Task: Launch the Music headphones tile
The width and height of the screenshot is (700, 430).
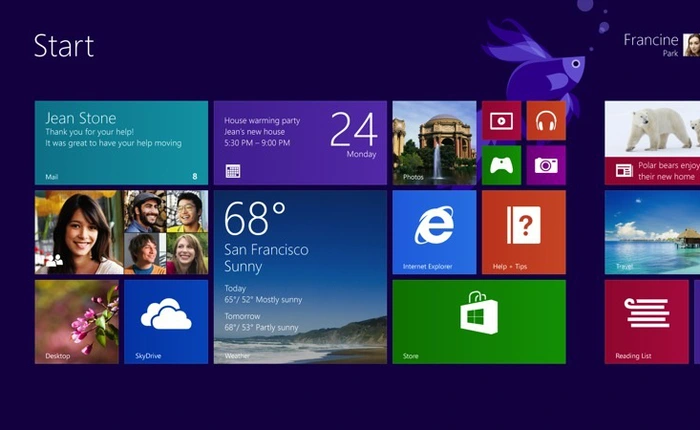Action: pyautogui.click(x=546, y=121)
